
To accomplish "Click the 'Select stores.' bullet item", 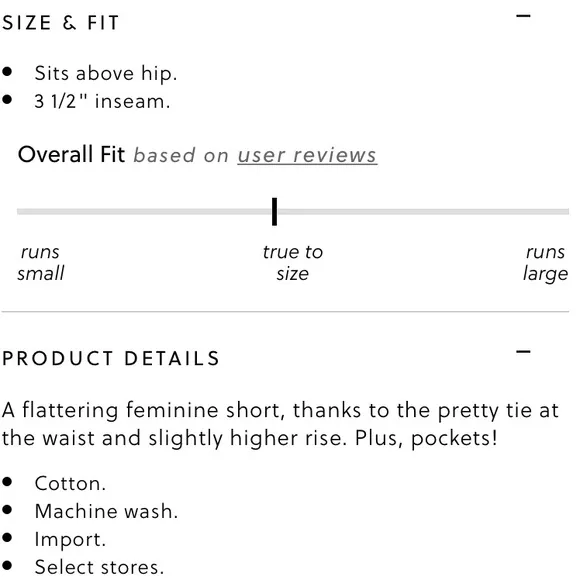I will click(x=99, y=567).
